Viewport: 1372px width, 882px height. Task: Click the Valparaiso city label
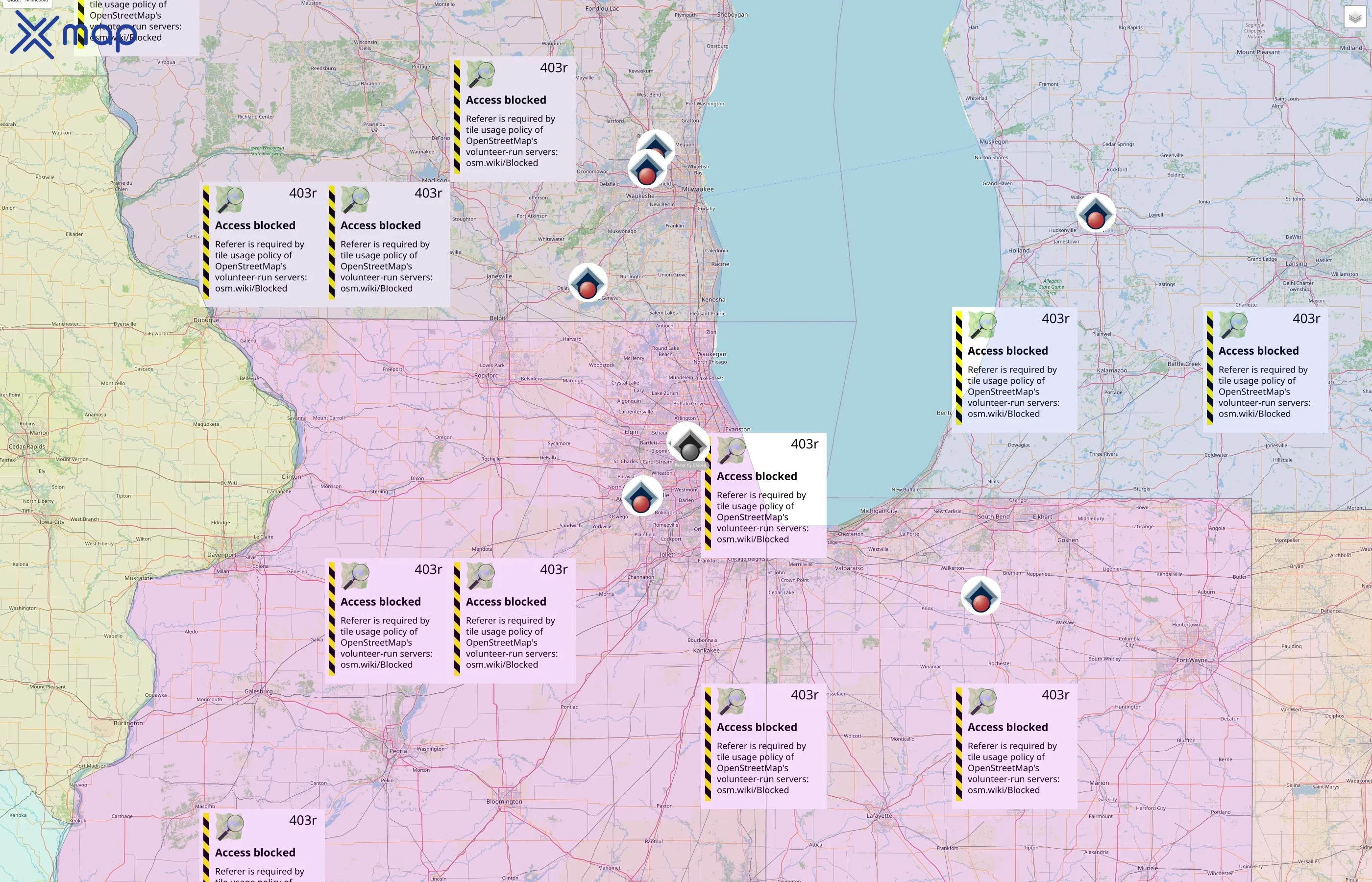849,569
